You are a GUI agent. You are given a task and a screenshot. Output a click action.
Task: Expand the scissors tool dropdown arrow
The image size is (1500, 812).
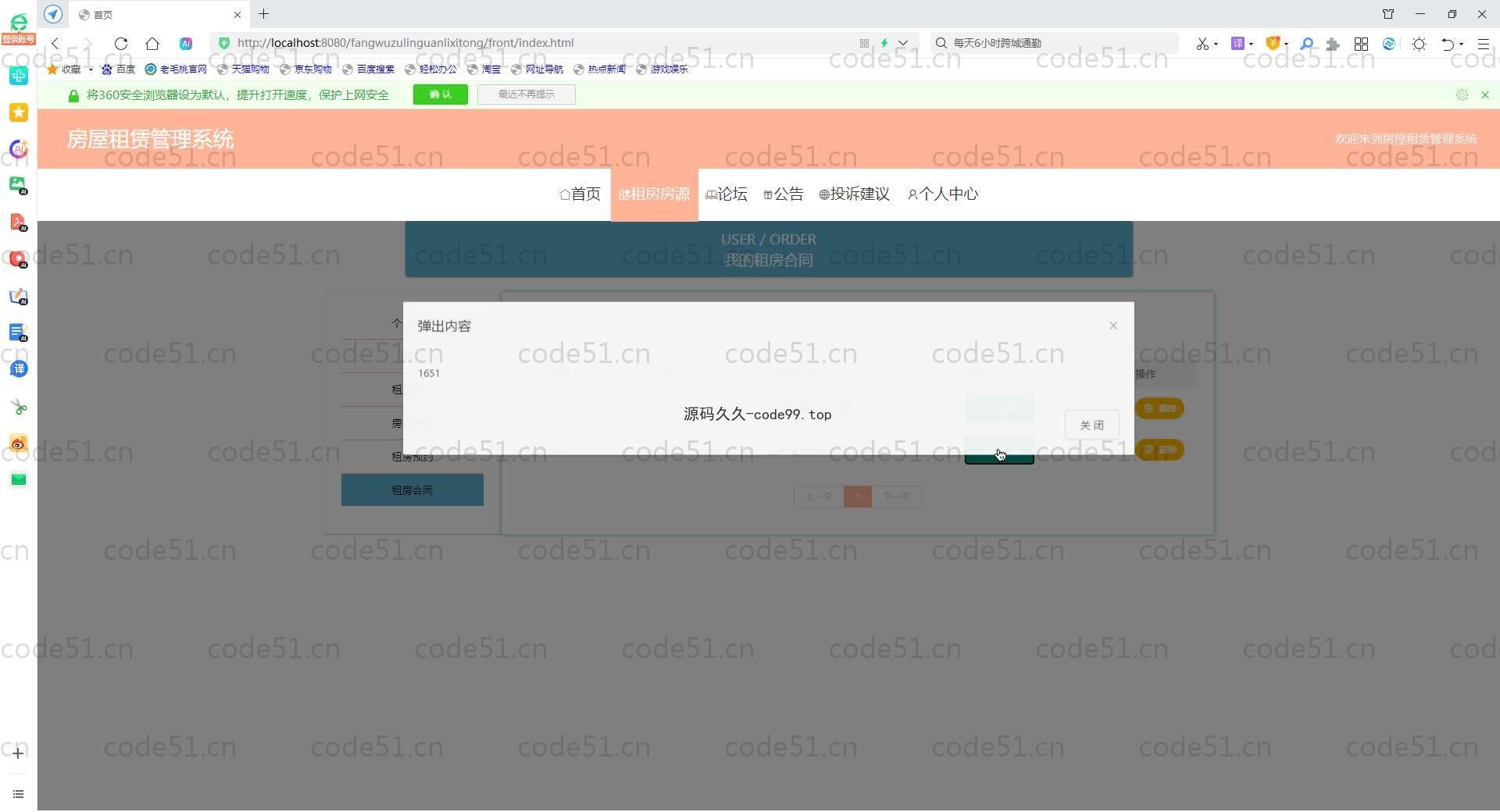pyautogui.click(x=1216, y=45)
